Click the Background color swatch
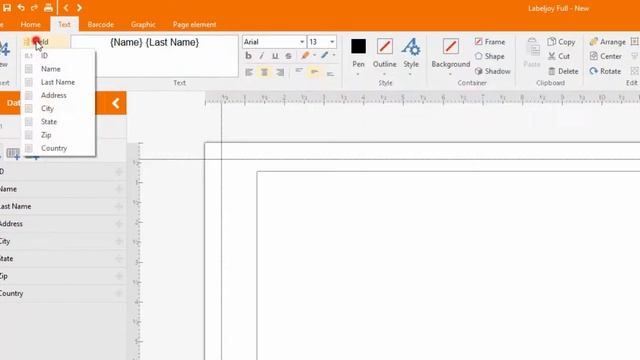The width and height of the screenshot is (640, 360). [x=451, y=46]
